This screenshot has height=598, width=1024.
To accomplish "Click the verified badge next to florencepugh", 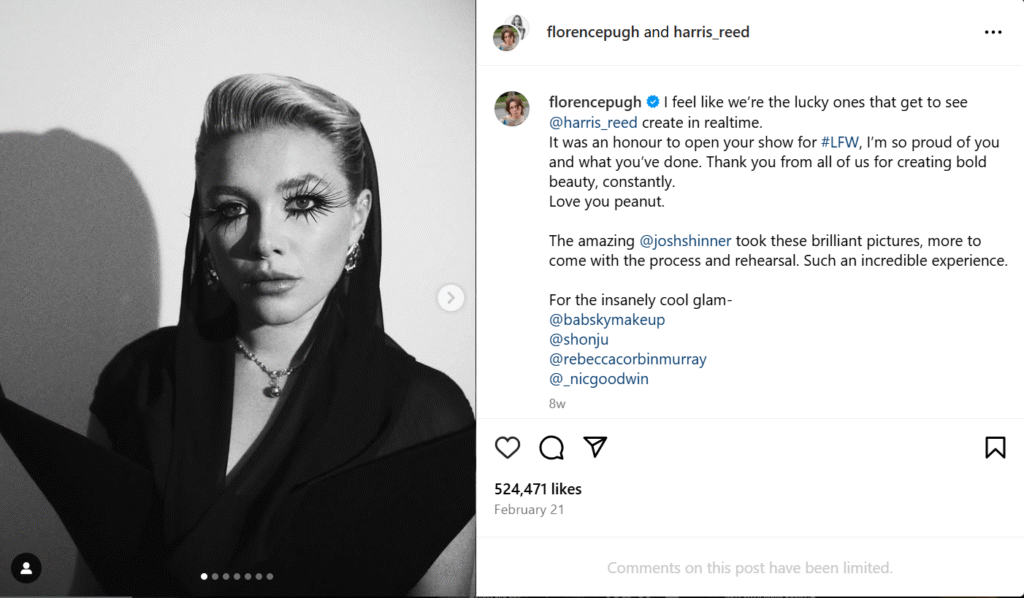I will [x=654, y=101].
